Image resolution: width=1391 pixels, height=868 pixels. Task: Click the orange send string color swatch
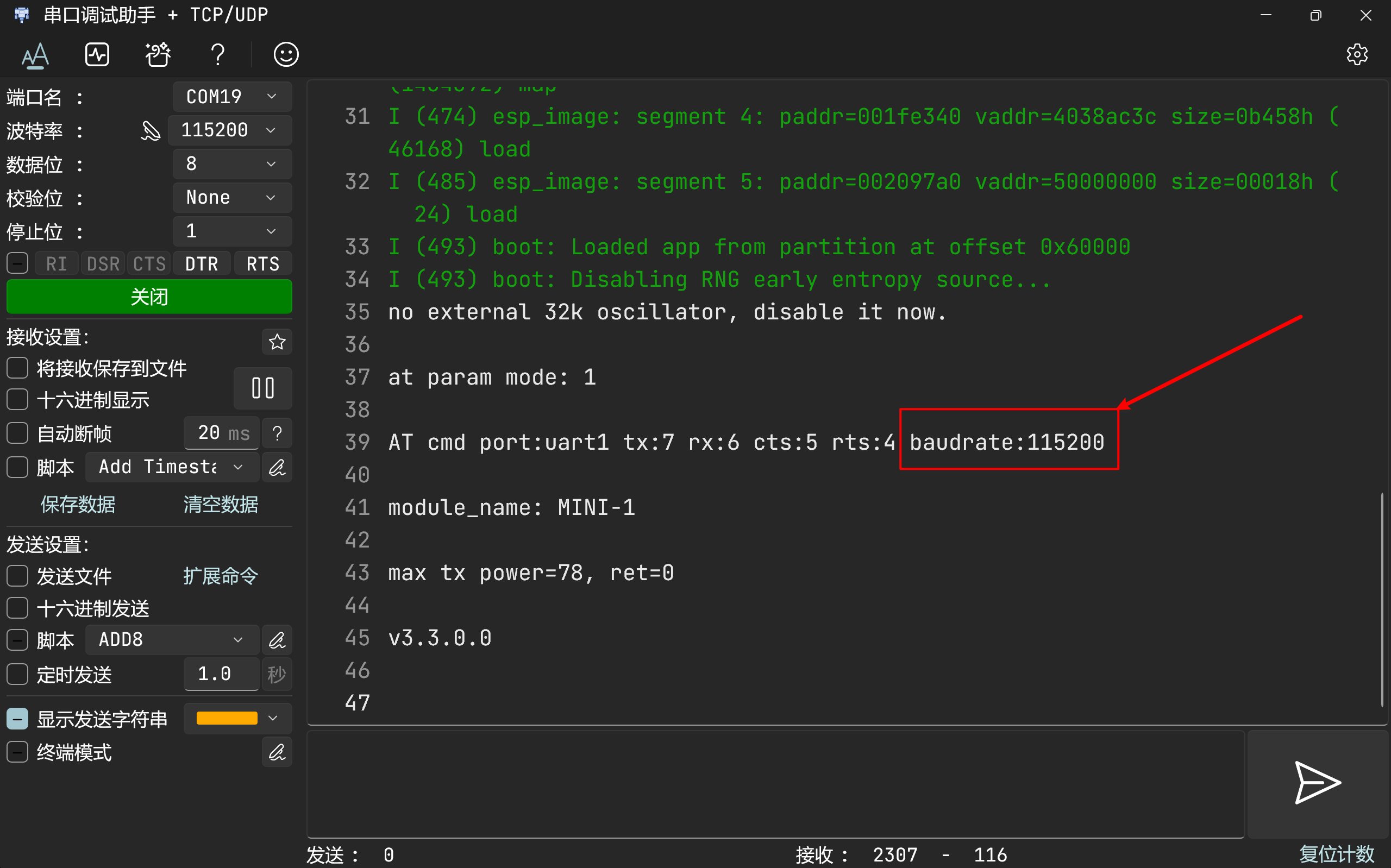[227, 719]
